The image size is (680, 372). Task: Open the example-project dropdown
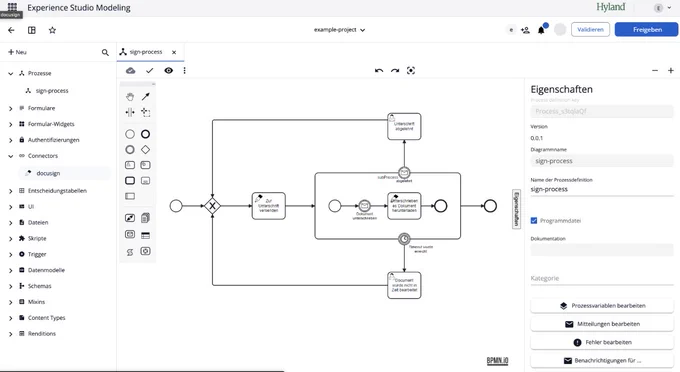pos(340,30)
